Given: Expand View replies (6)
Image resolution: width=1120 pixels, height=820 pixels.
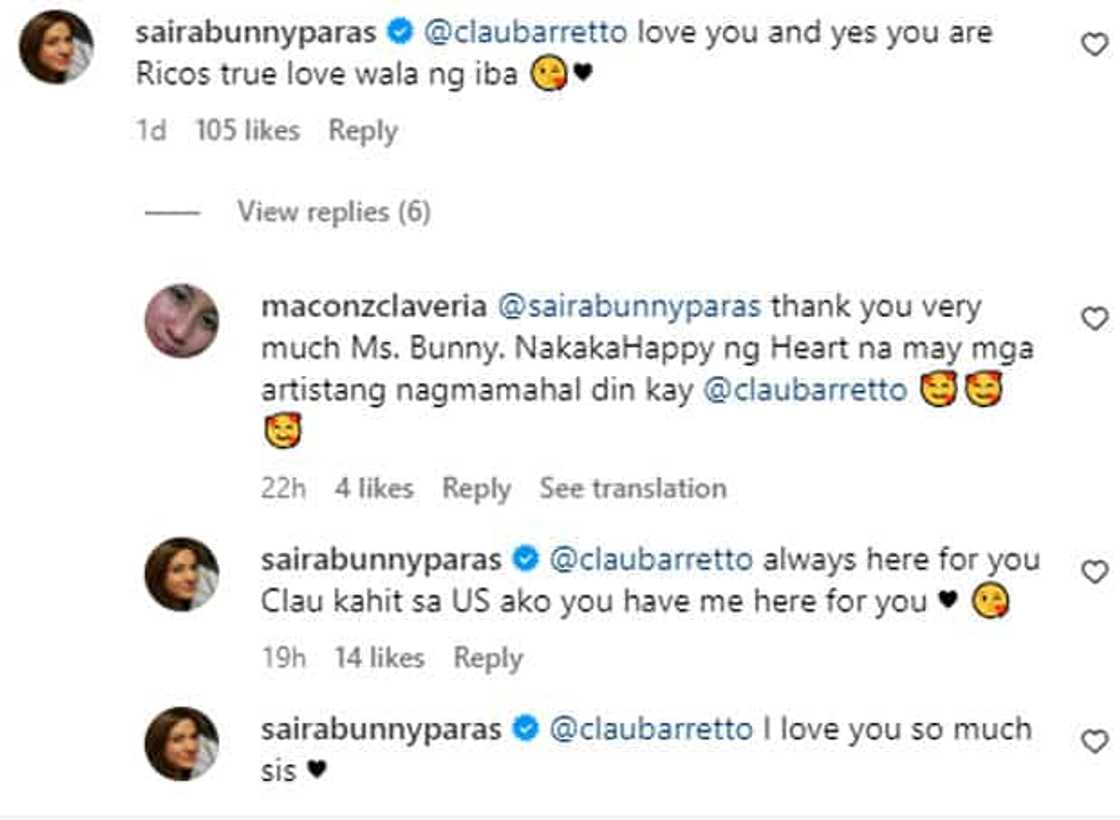Looking at the screenshot, I should pyautogui.click(x=334, y=211).
